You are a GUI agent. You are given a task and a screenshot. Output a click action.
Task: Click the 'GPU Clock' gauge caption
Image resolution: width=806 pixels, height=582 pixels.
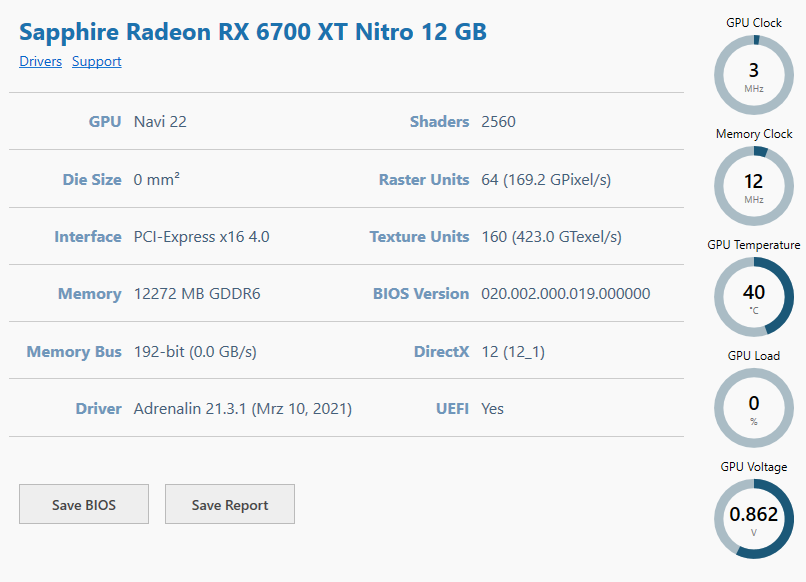pyautogui.click(x=754, y=23)
